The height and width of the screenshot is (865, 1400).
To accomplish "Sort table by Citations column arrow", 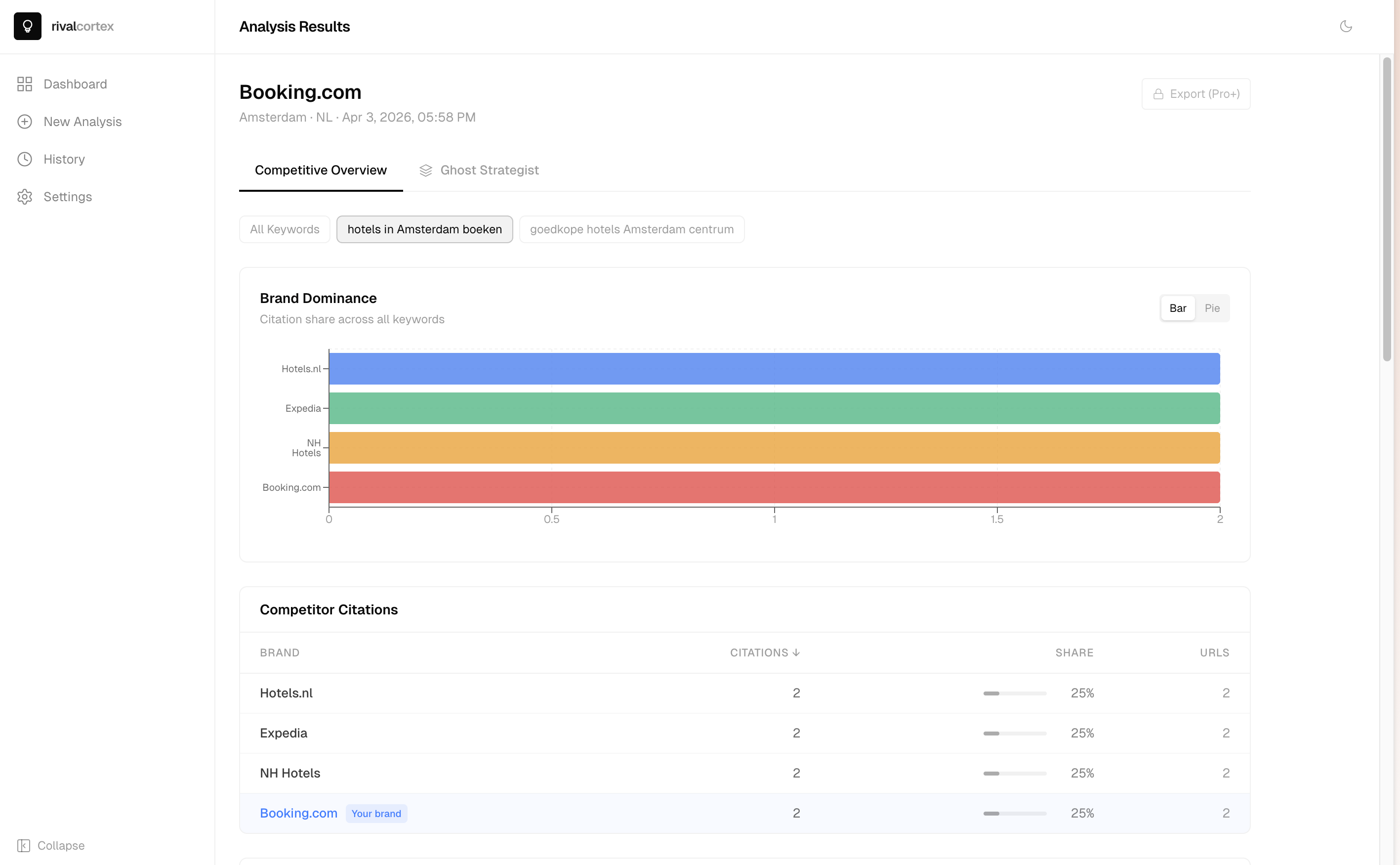I will 796,653.
